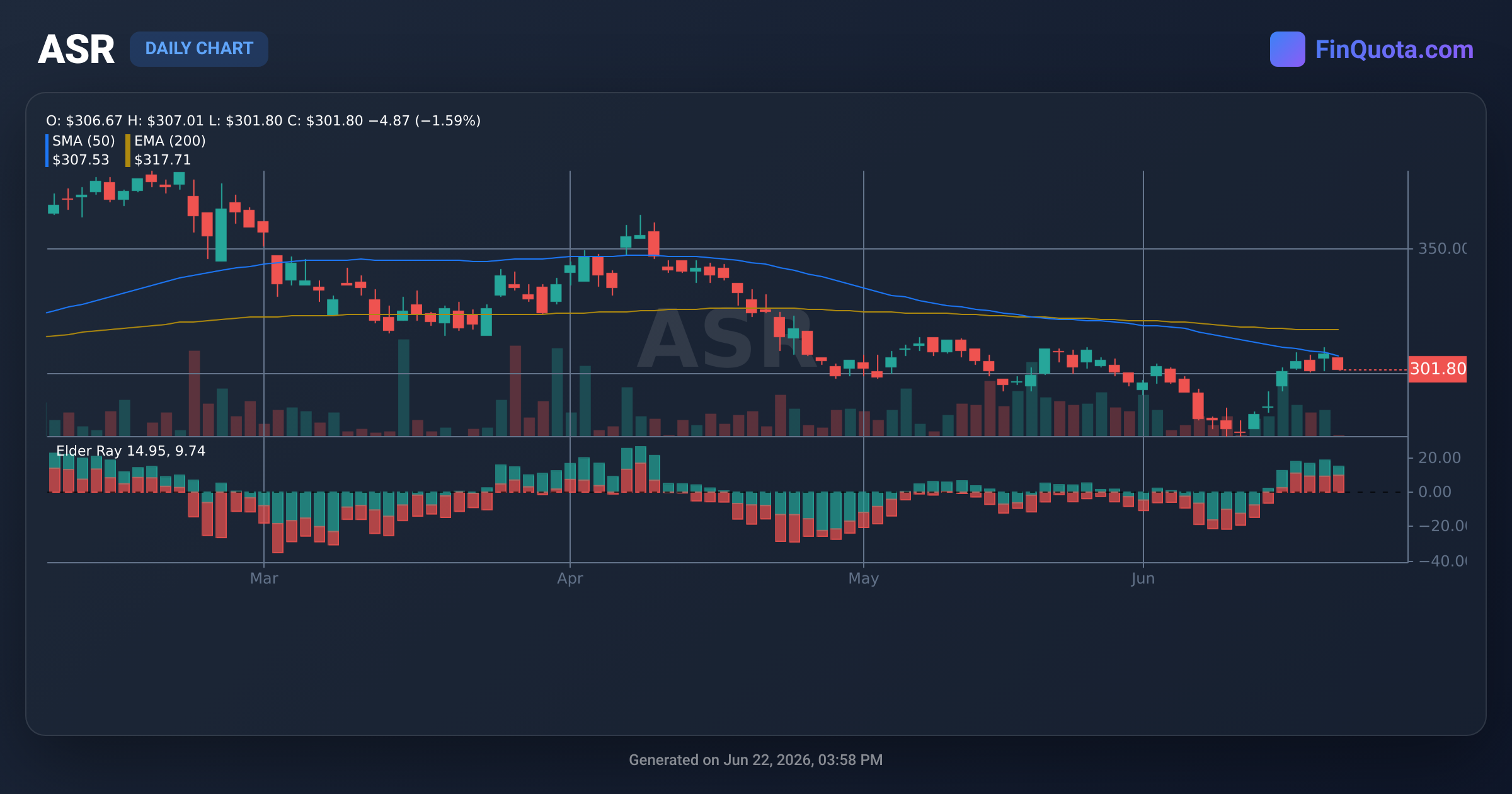Click the Apr date axis label
The width and height of the screenshot is (1512, 794).
pyautogui.click(x=570, y=578)
